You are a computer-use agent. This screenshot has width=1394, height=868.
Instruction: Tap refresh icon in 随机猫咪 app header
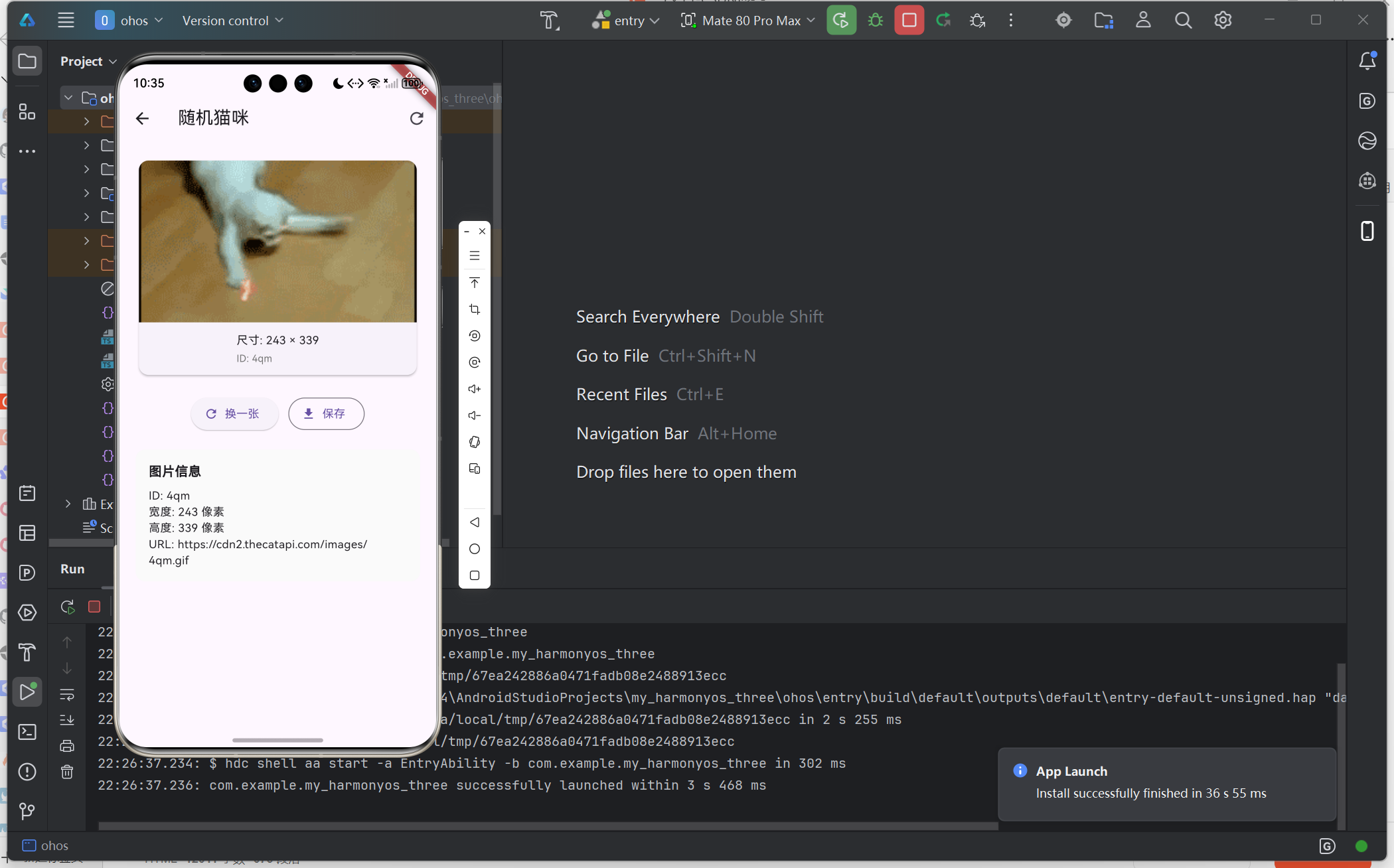tap(416, 118)
